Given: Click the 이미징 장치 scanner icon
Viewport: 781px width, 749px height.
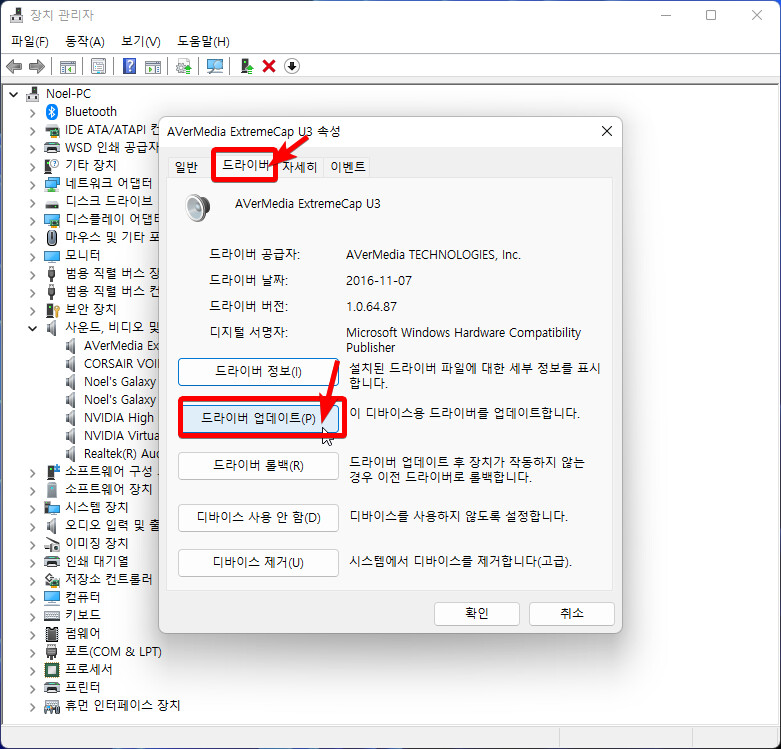Looking at the screenshot, I should click(52, 543).
